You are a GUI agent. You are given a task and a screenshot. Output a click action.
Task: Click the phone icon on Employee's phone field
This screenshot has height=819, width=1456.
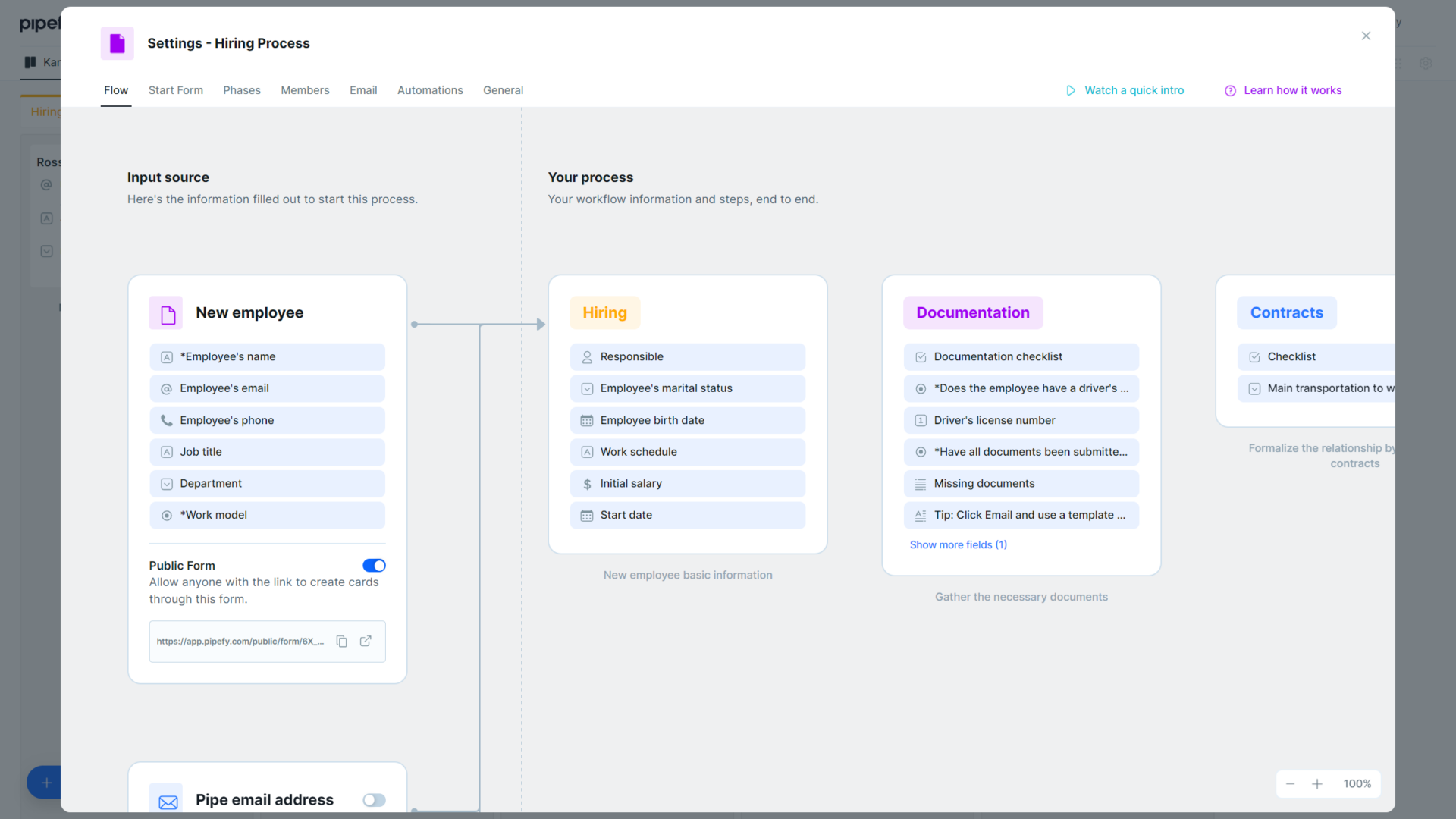(166, 420)
